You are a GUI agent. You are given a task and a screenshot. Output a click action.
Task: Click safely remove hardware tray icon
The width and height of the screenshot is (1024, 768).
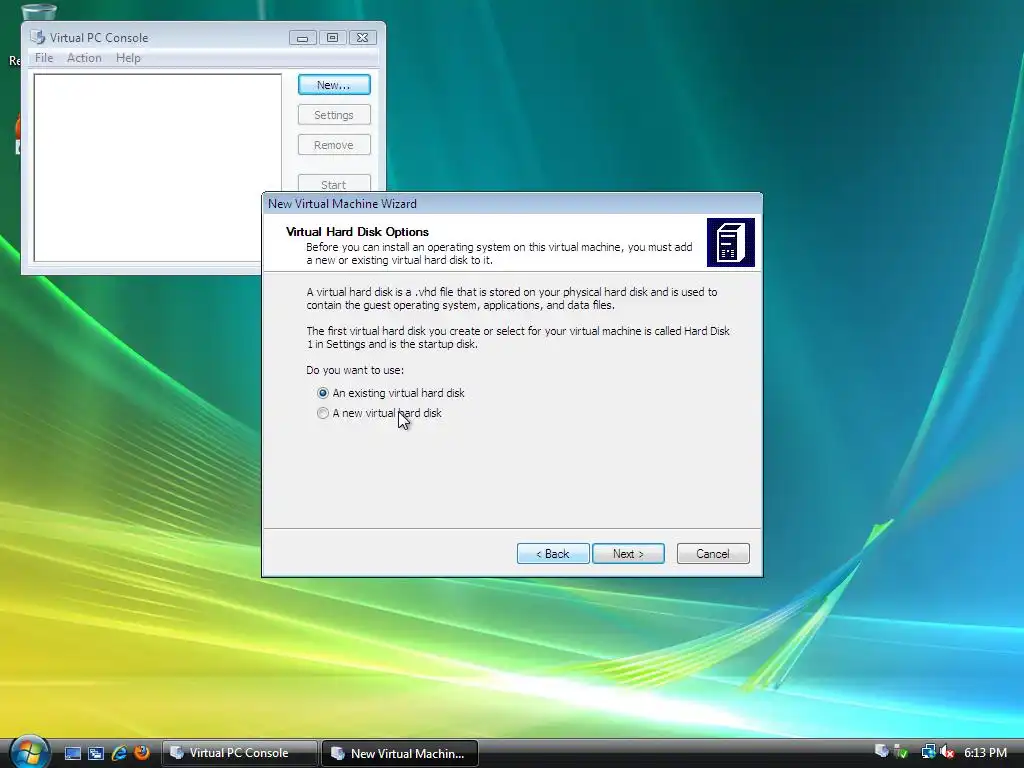pyautogui.click(x=901, y=752)
